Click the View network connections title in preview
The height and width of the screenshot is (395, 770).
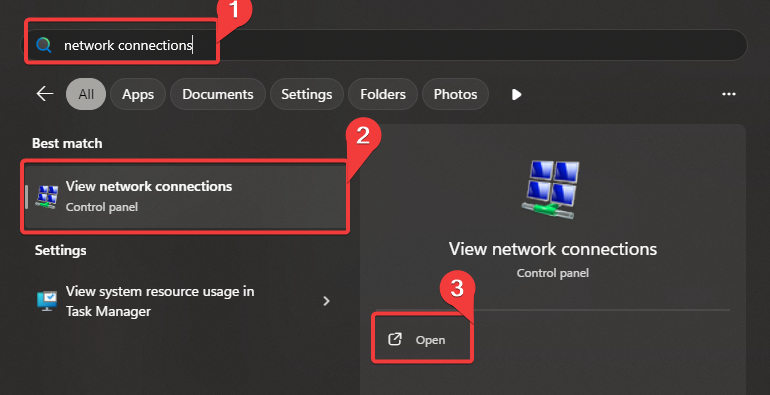pyautogui.click(x=552, y=249)
